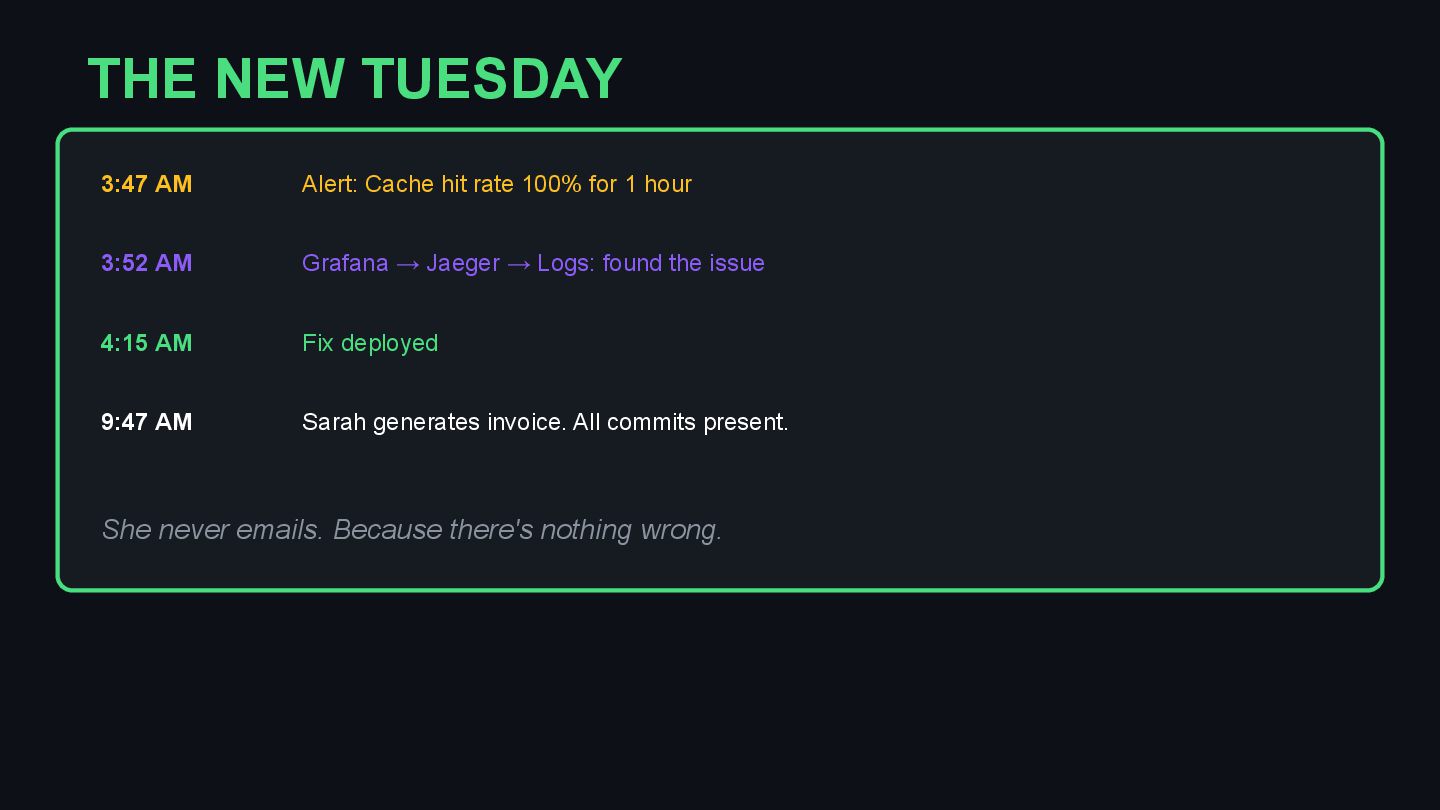The image size is (1440, 810).
Task: Click the word "TUESDAY" in the title
Action: (x=492, y=79)
